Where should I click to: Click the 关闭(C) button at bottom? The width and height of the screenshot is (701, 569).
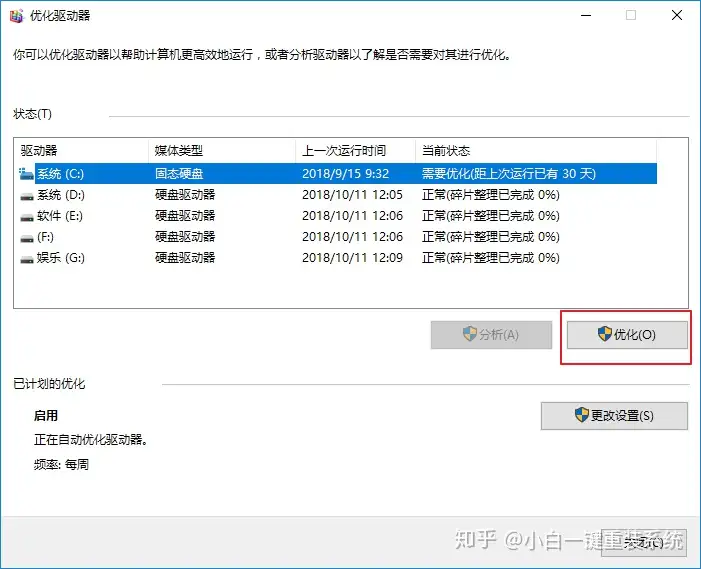click(644, 543)
